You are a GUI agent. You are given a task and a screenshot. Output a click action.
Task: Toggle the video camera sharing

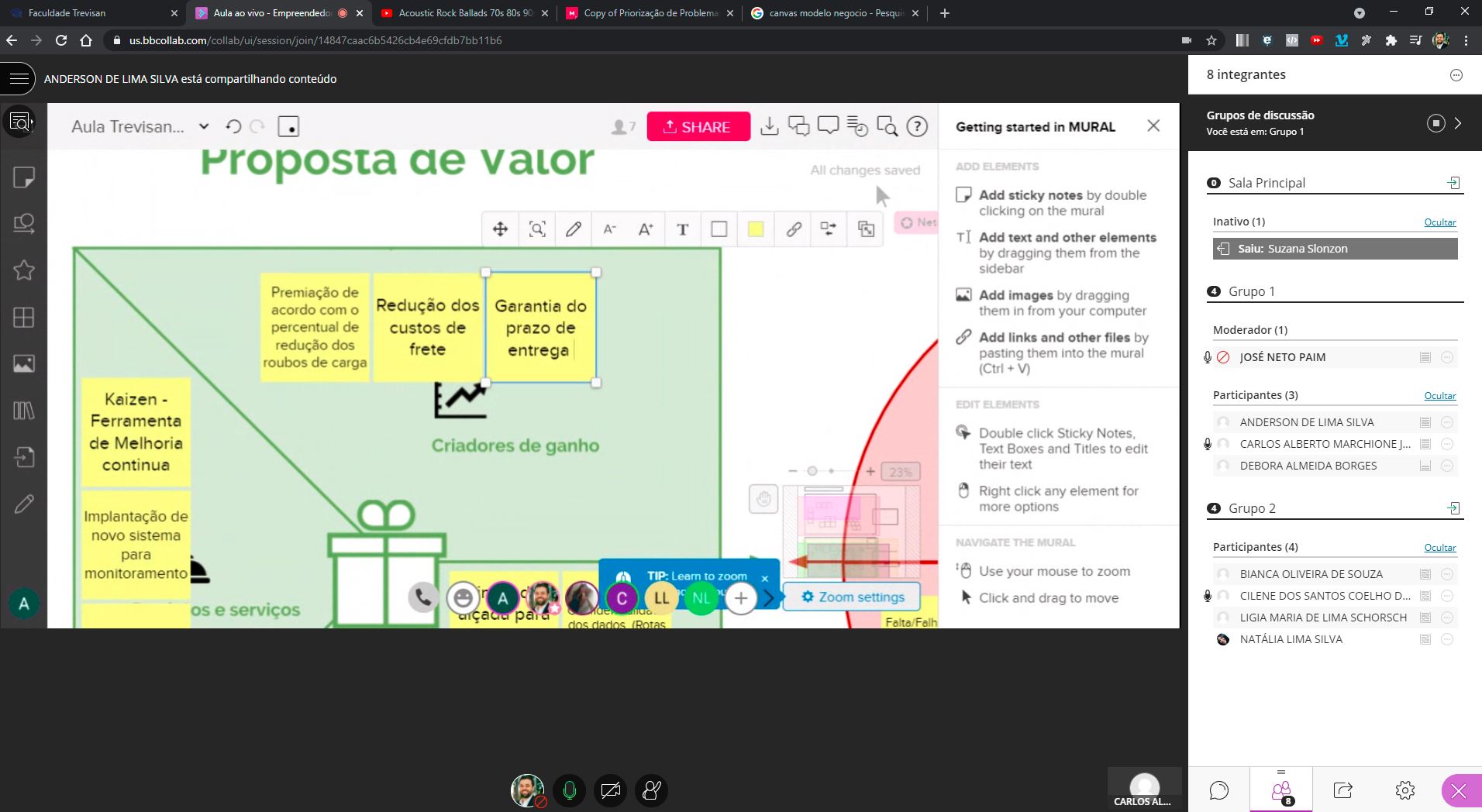(x=610, y=790)
